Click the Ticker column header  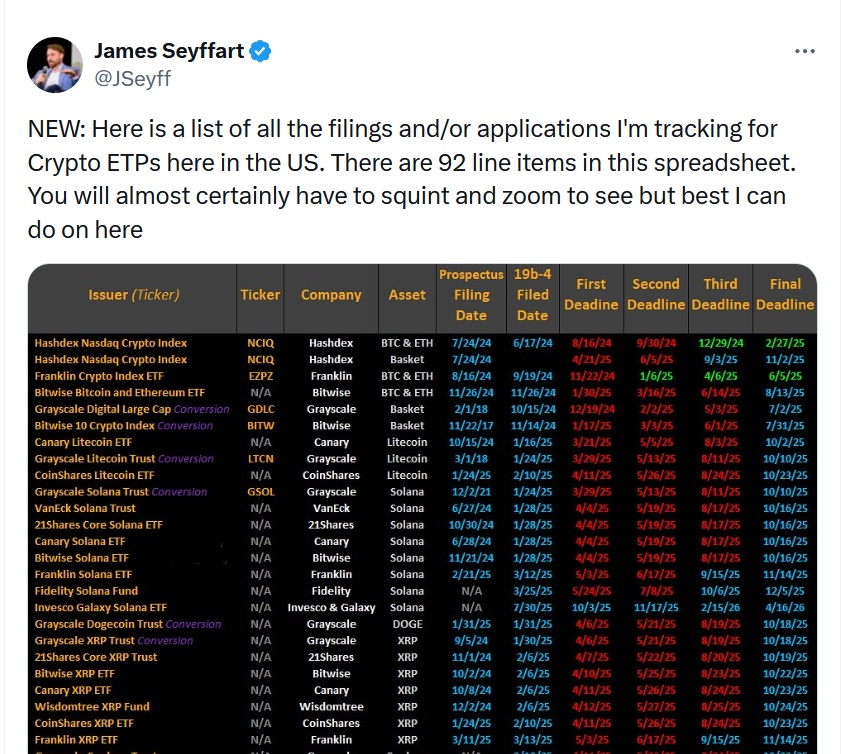coord(260,295)
